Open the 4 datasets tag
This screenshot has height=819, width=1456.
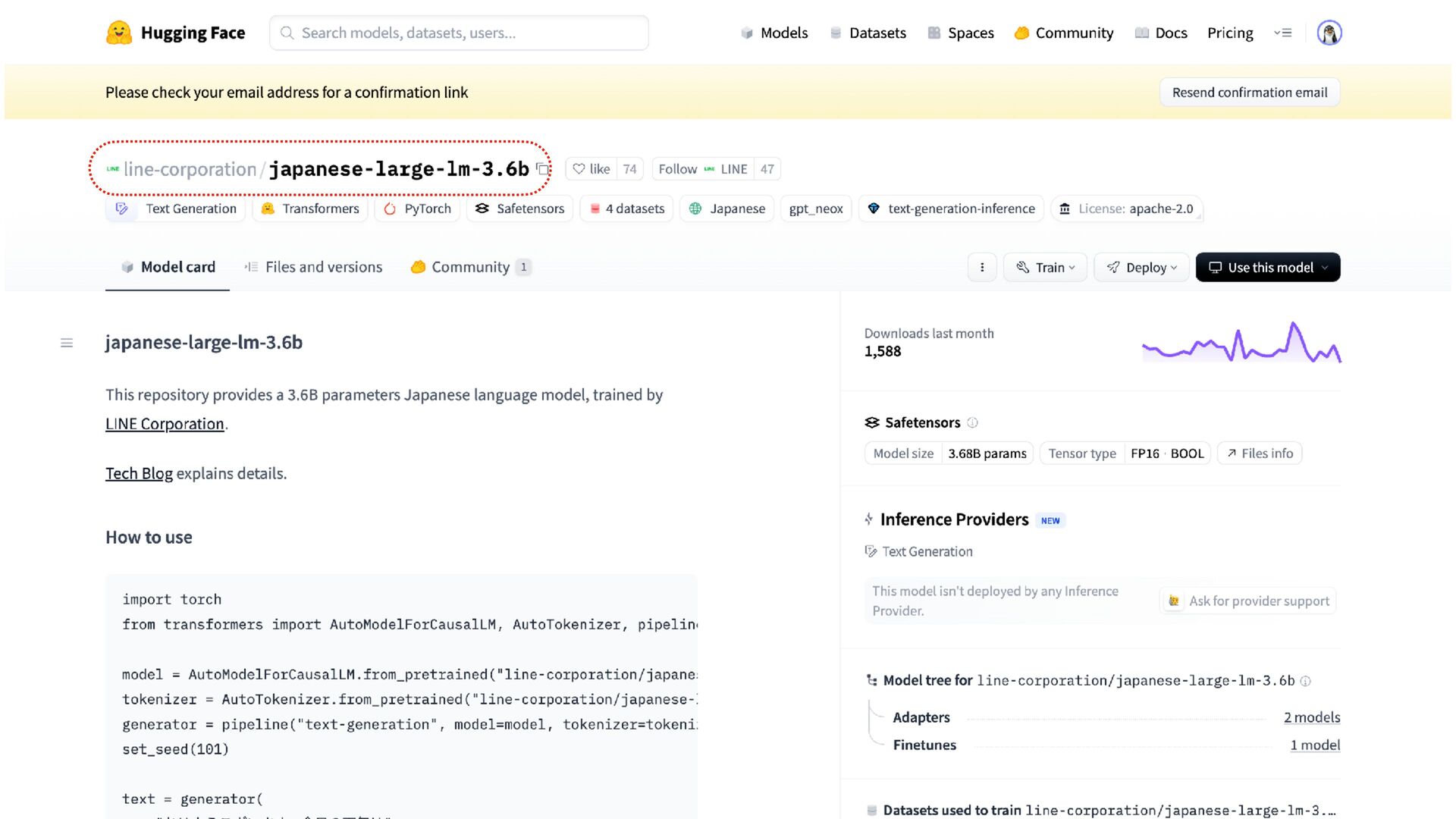[x=626, y=209]
